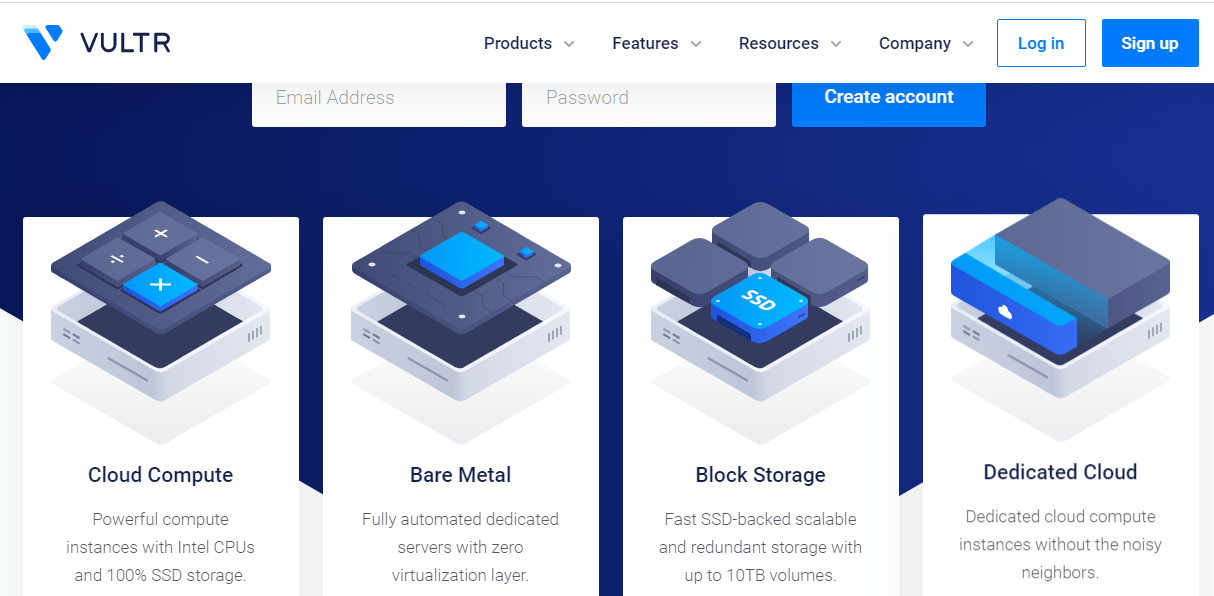Expand the Company dropdown chevron

tap(968, 44)
